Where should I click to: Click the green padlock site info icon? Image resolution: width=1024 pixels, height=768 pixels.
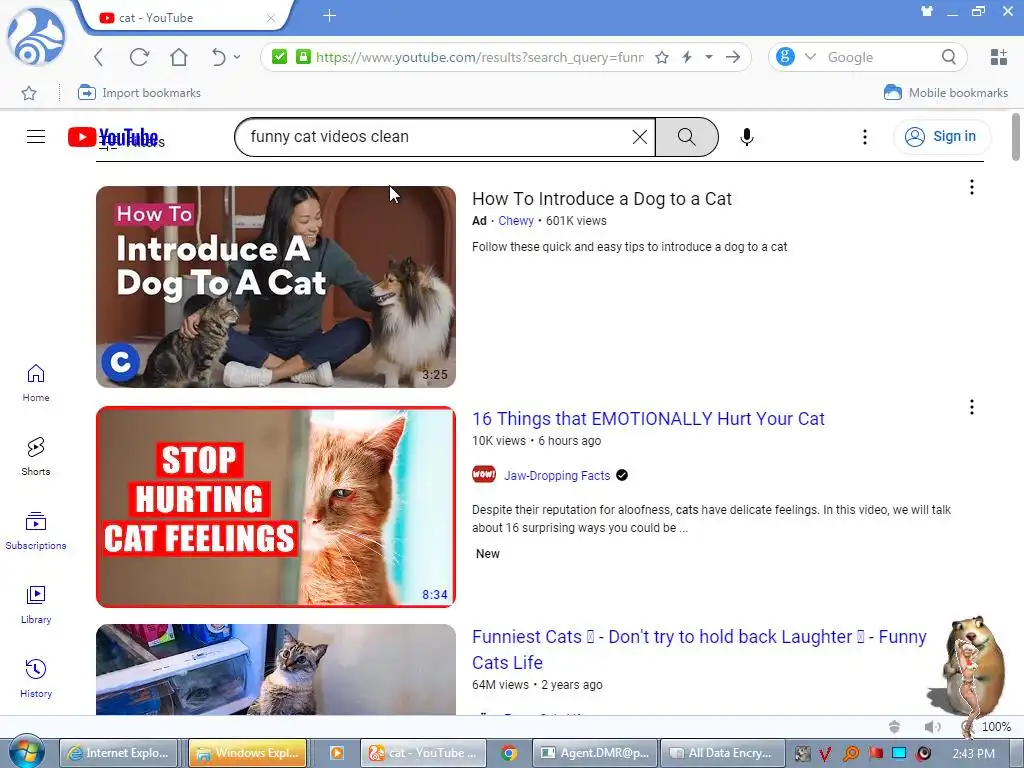[x=302, y=57]
